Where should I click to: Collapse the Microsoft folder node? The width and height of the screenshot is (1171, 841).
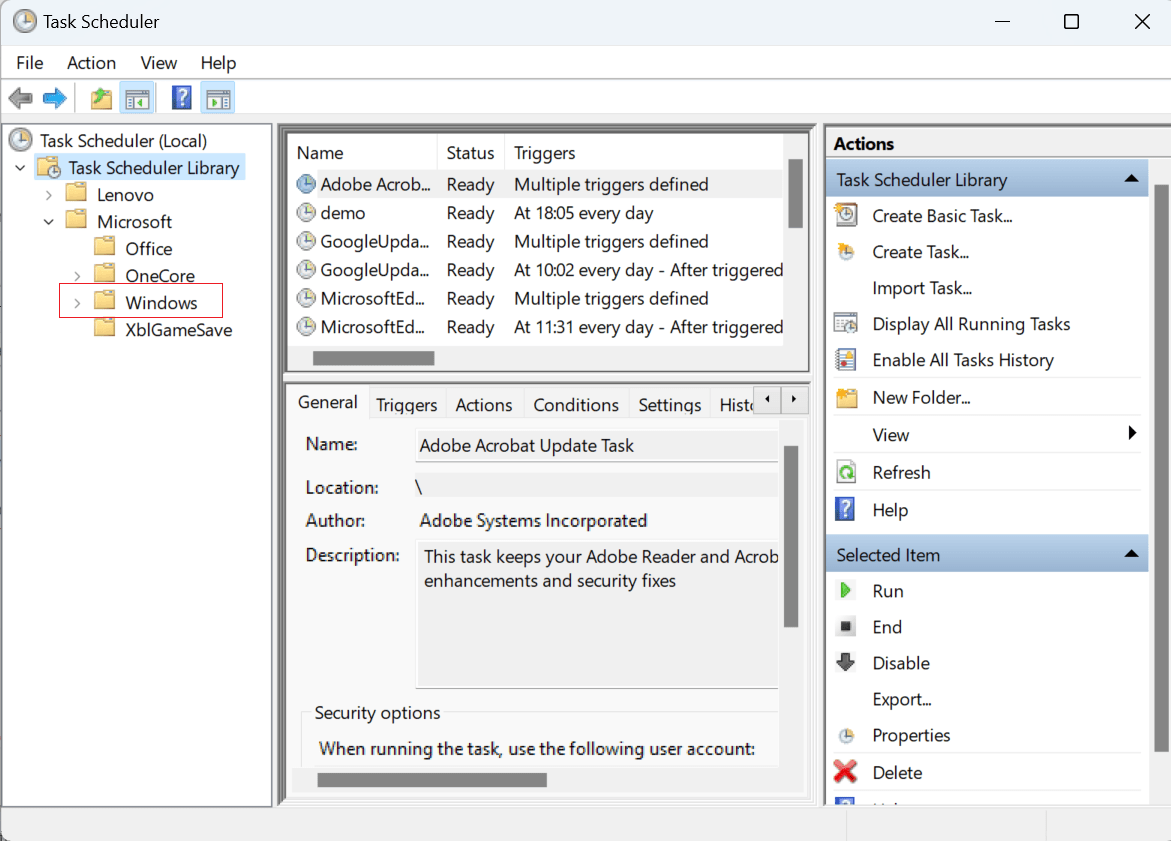(x=48, y=221)
